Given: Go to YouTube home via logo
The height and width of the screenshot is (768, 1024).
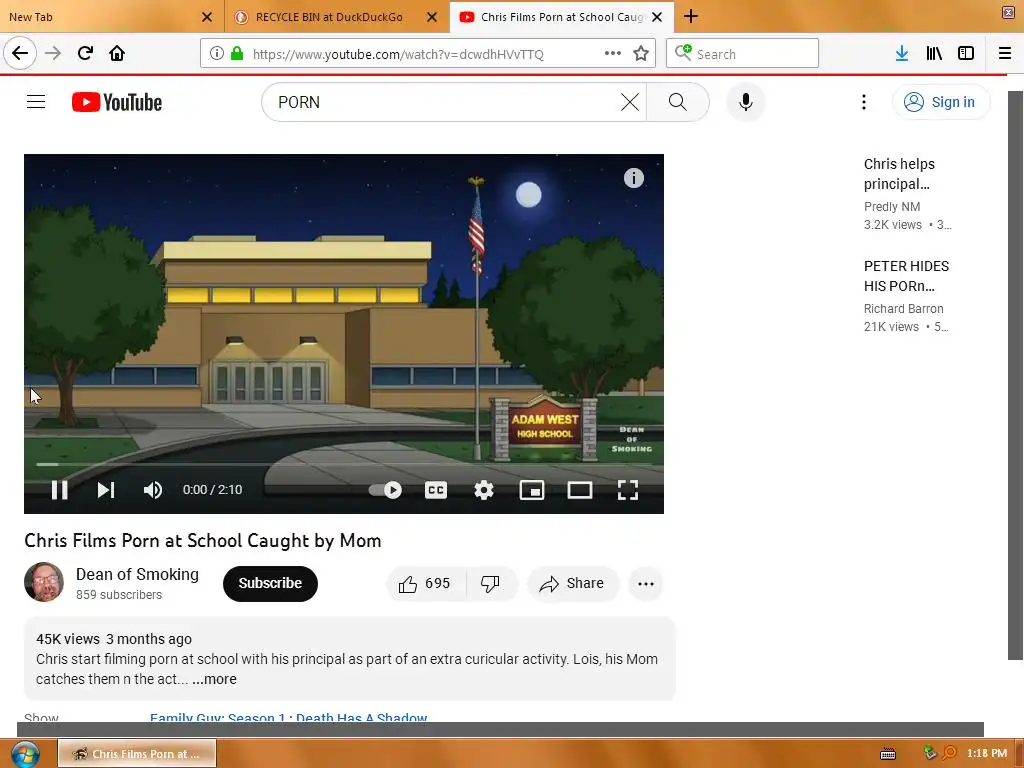Looking at the screenshot, I should tap(117, 102).
